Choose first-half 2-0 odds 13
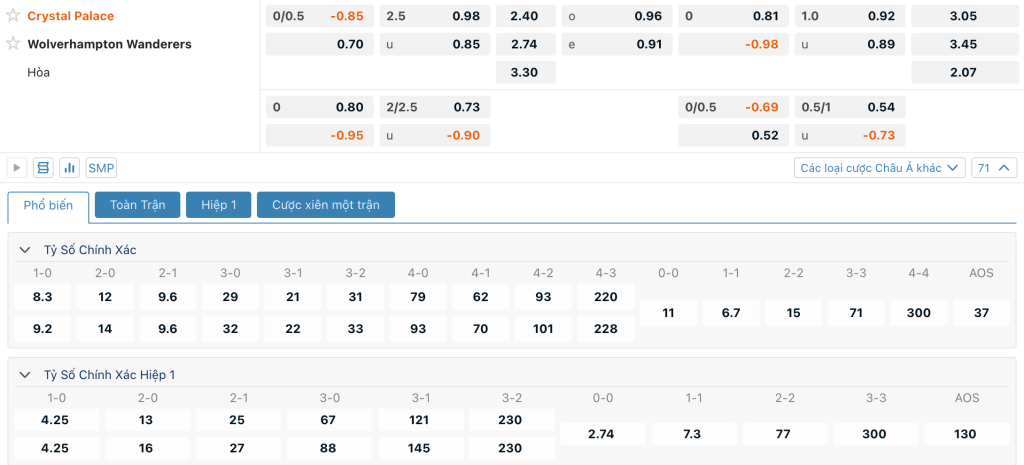 (148, 419)
